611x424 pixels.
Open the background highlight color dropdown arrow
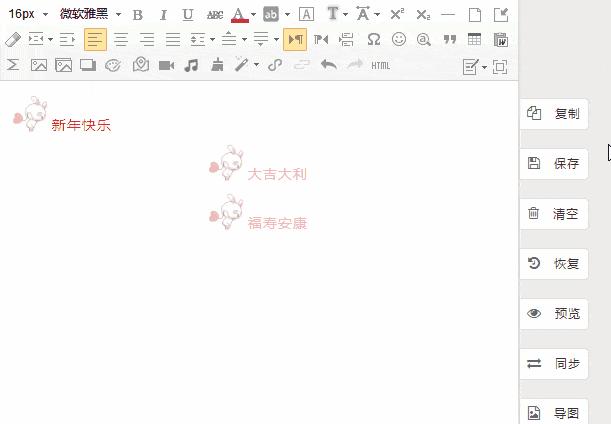[288, 15]
